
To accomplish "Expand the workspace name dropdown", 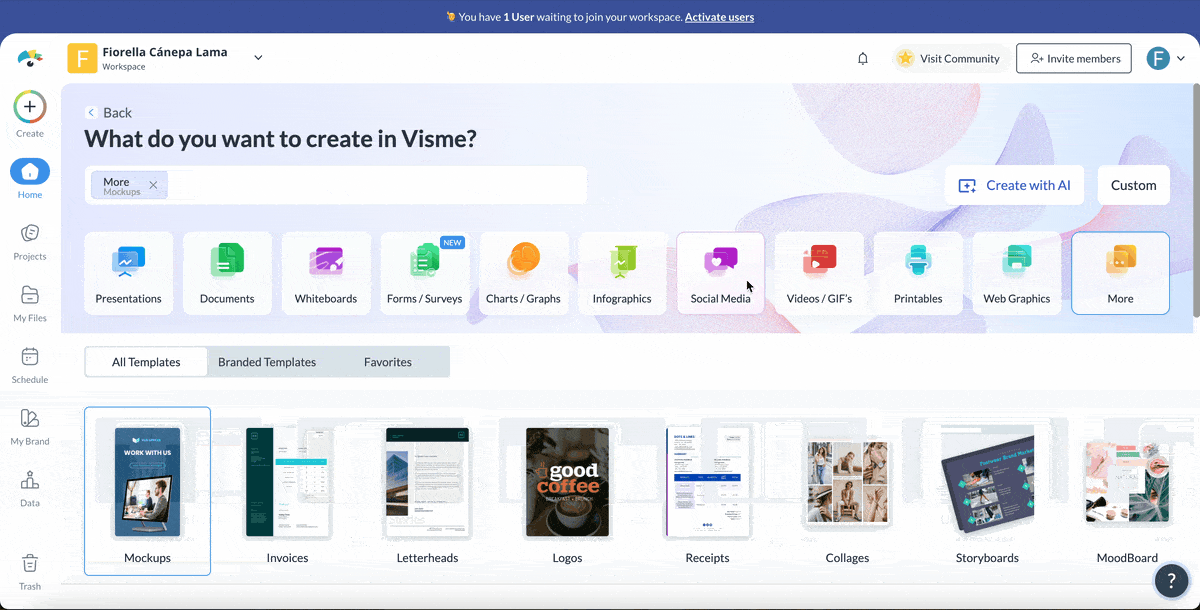I will [258, 57].
